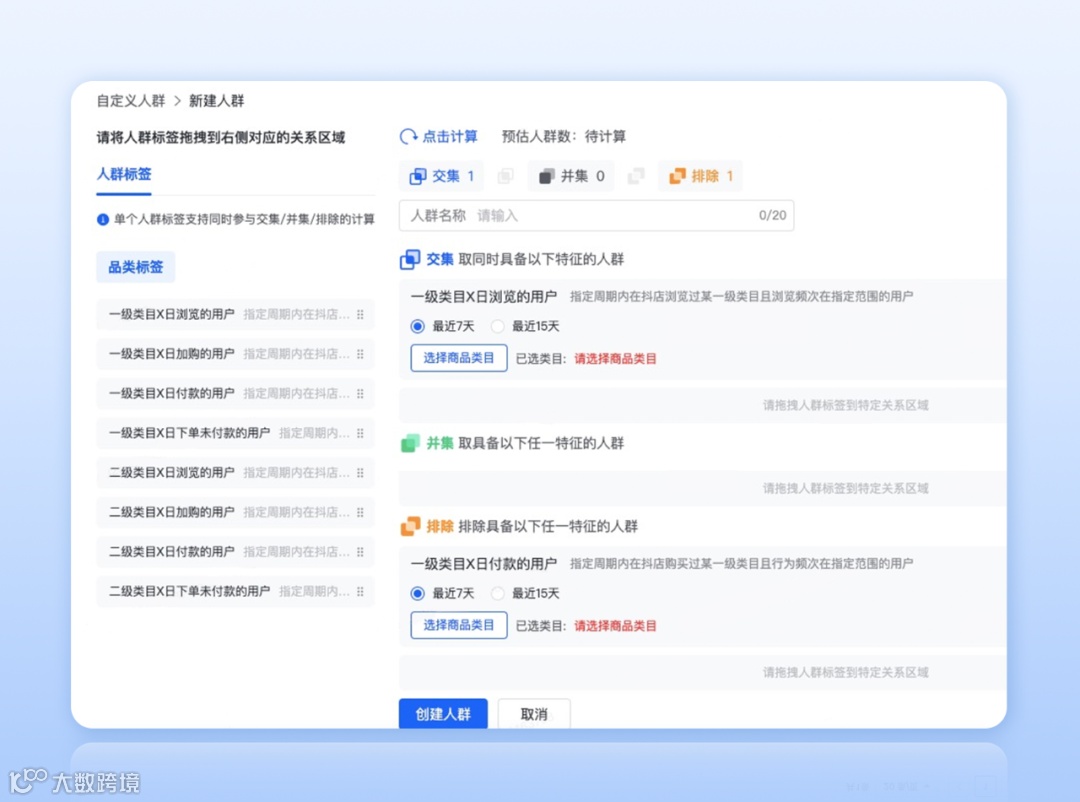Click the 创建人群 button
The image size is (1080, 802).
[x=443, y=714]
